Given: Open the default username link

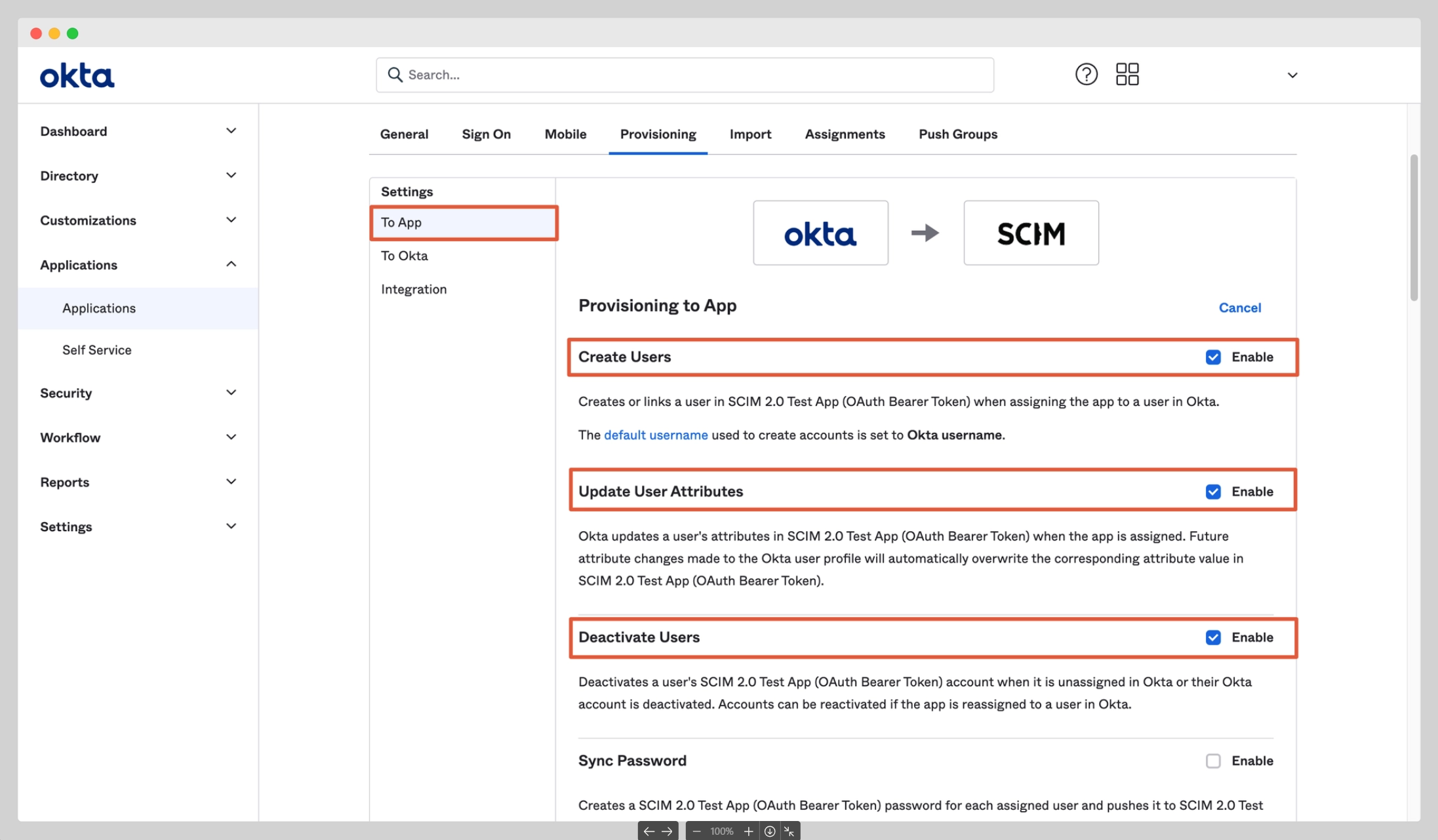Looking at the screenshot, I should (655, 435).
